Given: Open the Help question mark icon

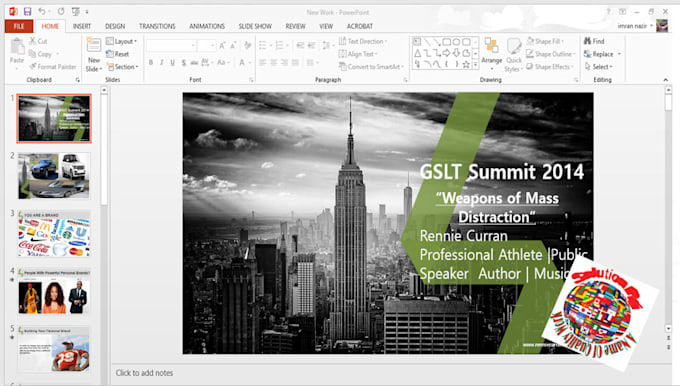Looking at the screenshot, I should click(x=608, y=12).
